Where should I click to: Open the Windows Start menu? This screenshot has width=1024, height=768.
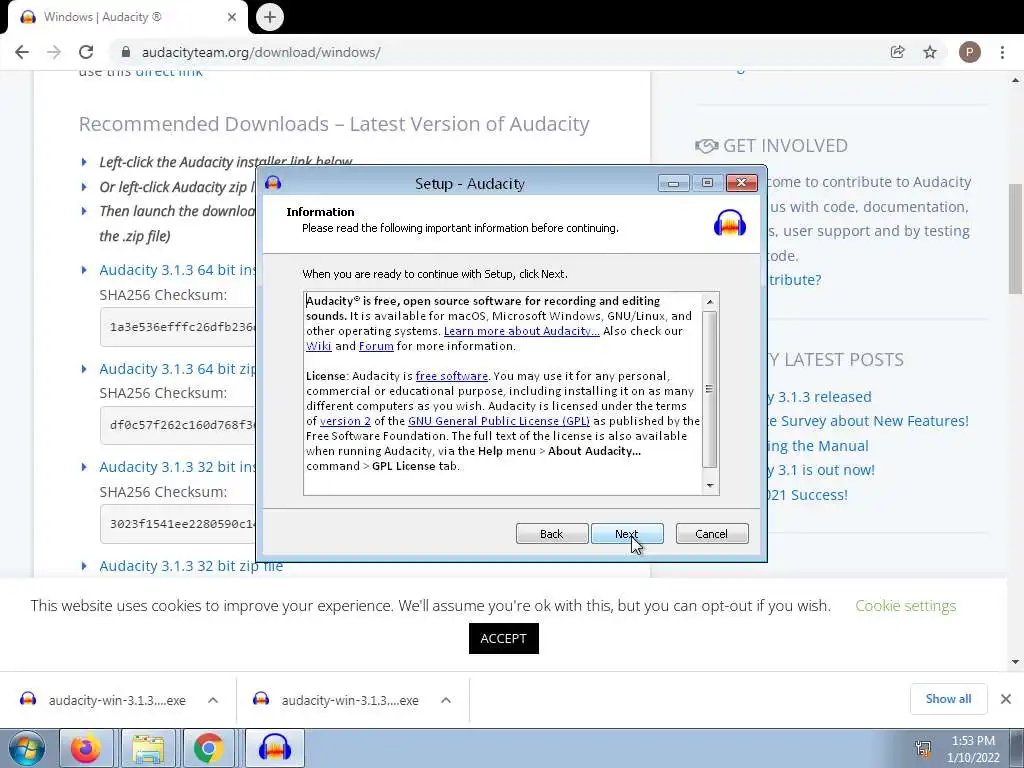pos(26,748)
